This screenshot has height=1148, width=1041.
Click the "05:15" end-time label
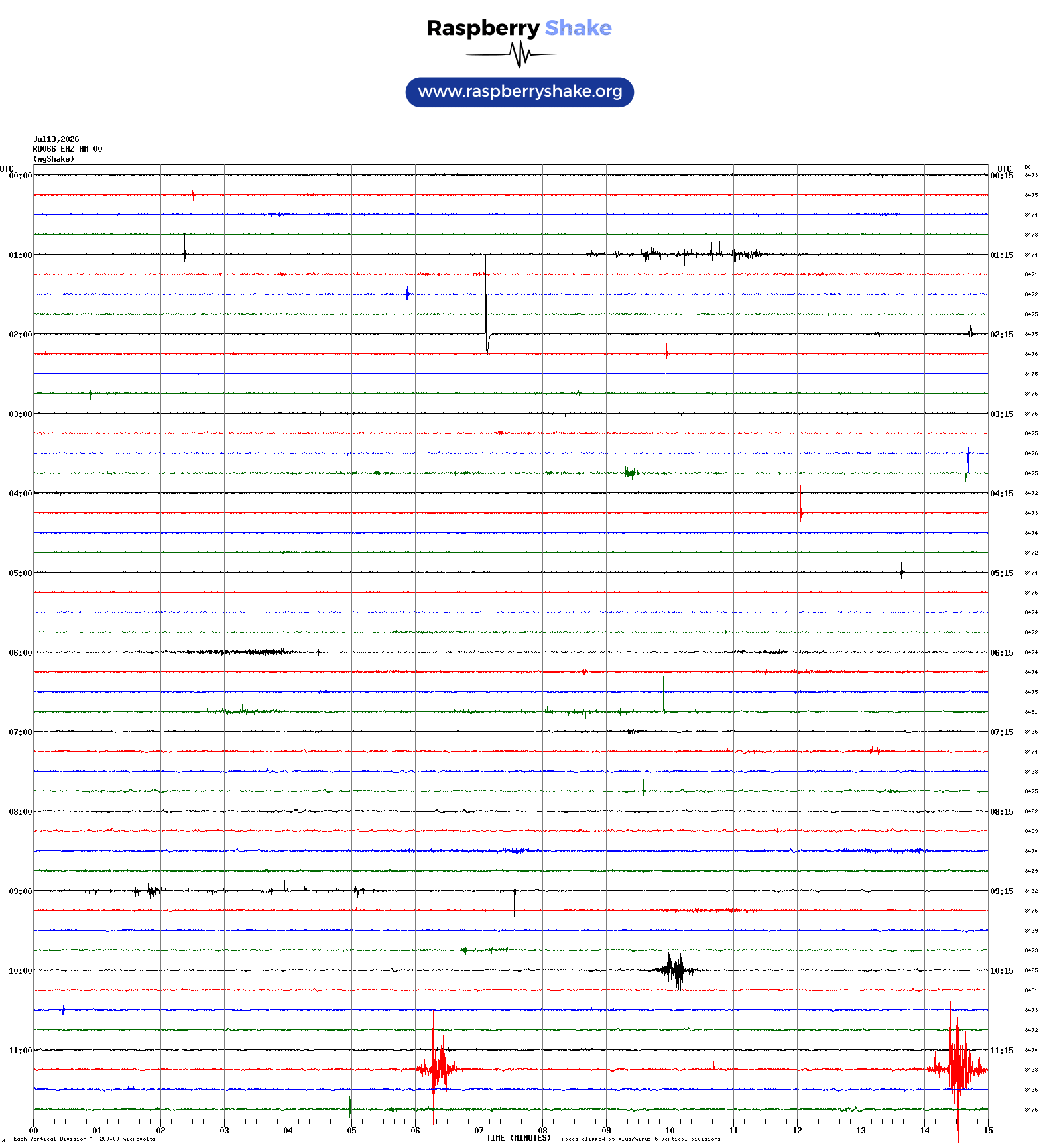click(x=1002, y=573)
